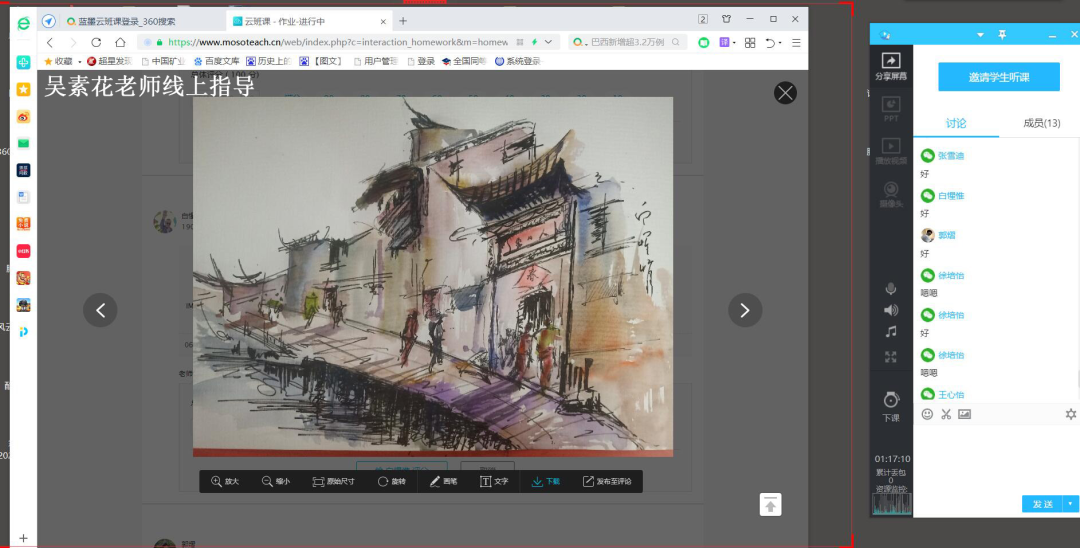Click the fullscreen expand arrows icon

click(891, 357)
